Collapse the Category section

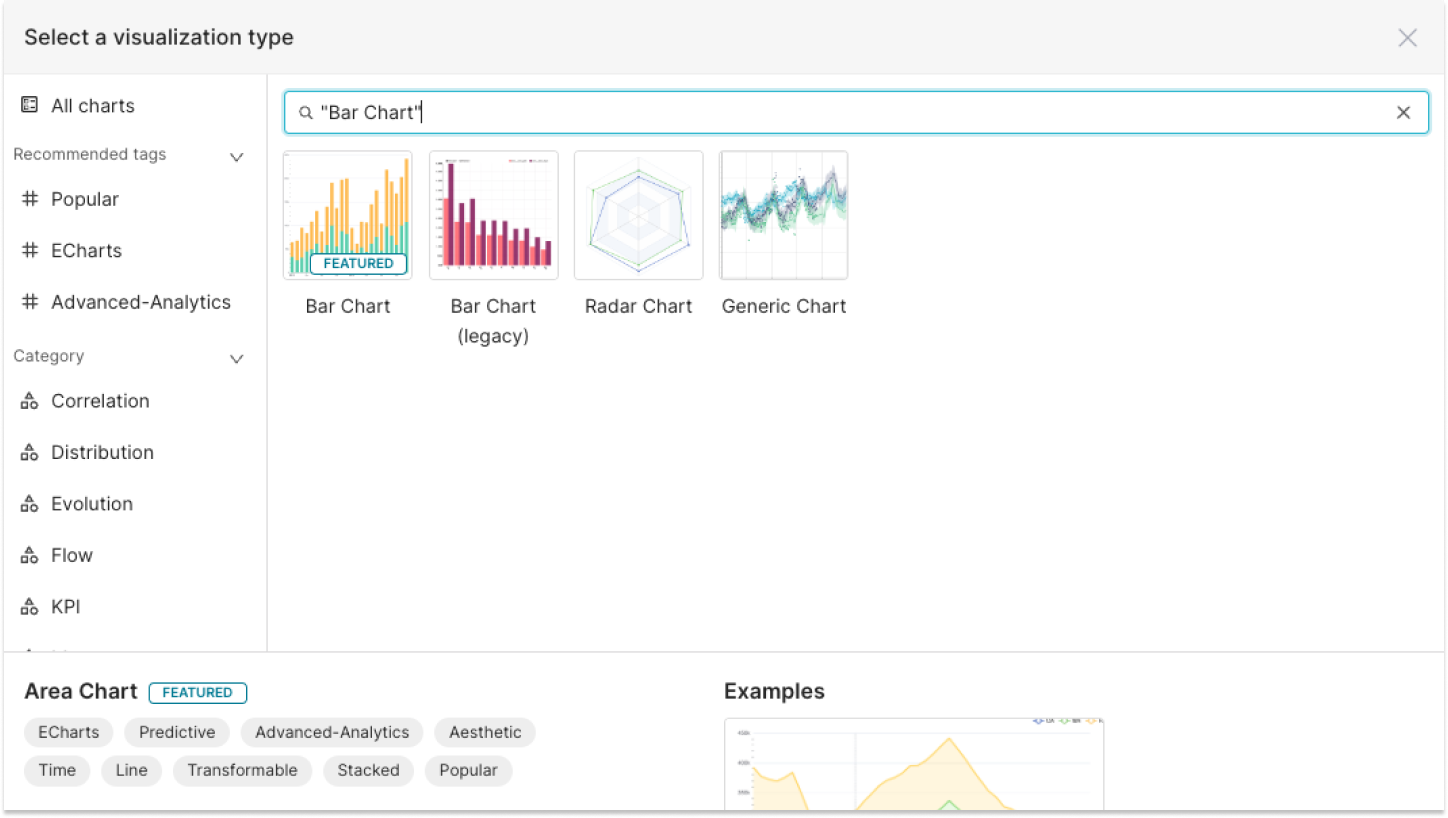[x=237, y=358]
